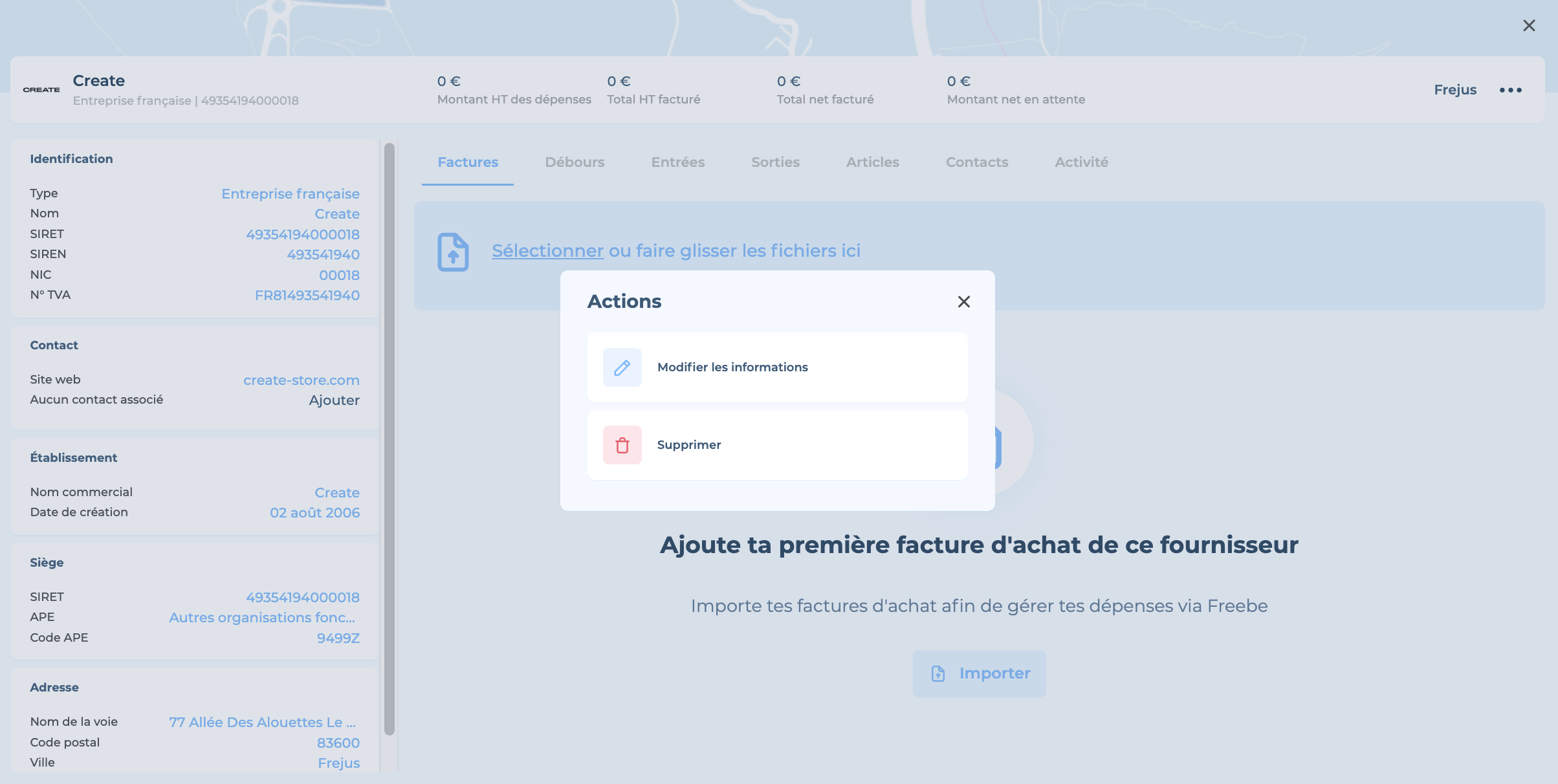Close the Actions dialog
This screenshot has width=1558, height=784.
click(x=963, y=301)
